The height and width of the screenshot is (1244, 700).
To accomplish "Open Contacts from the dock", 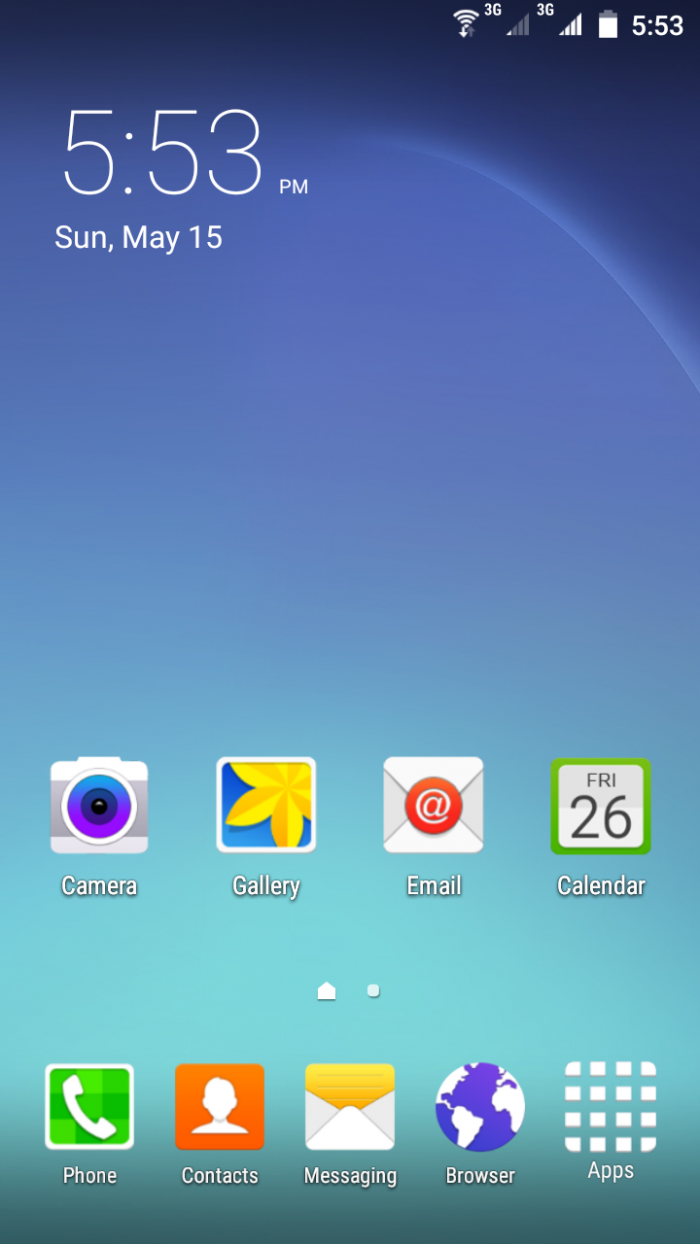I will click(220, 1107).
